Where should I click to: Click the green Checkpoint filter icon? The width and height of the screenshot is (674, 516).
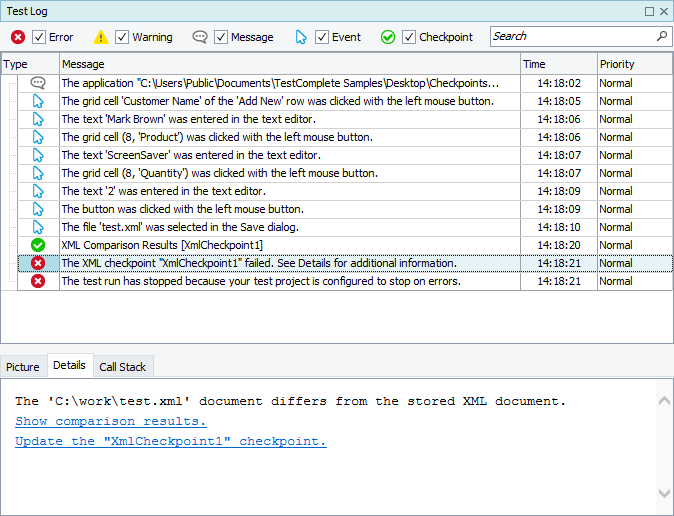click(x=388, y=37)
